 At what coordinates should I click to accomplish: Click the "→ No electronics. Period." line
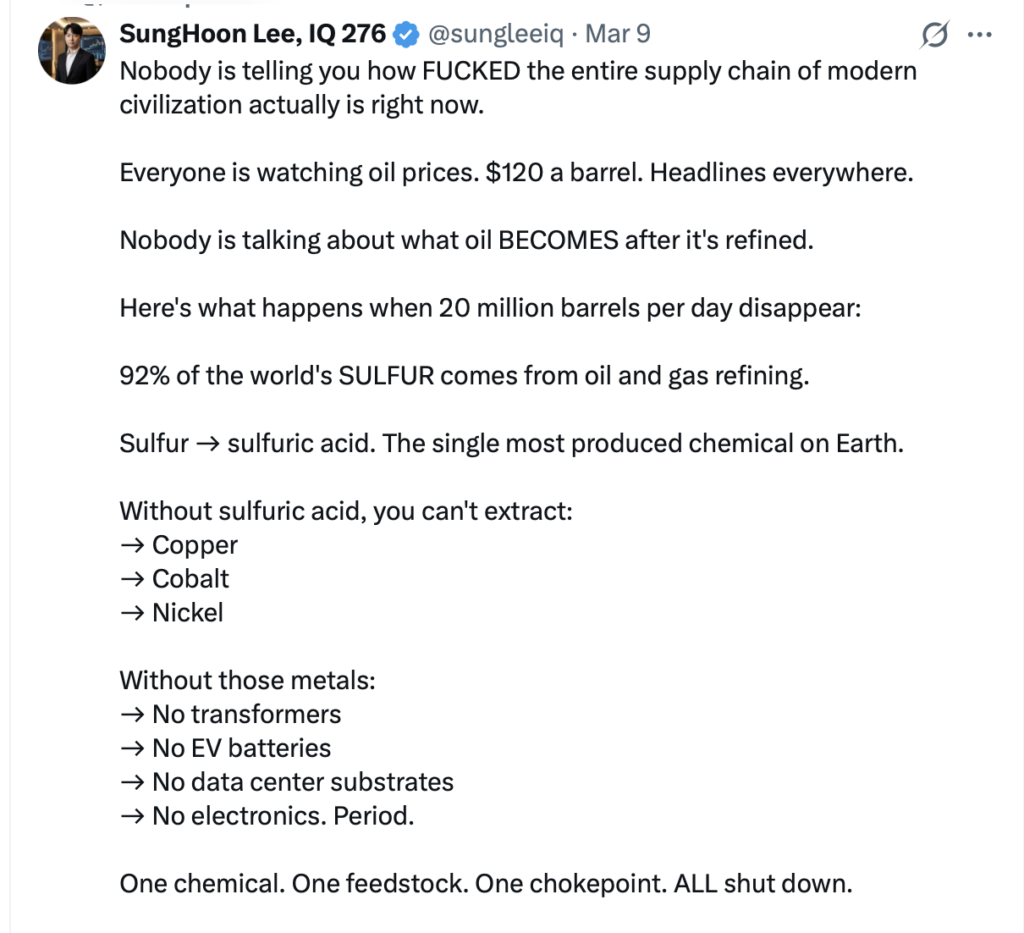(266, 816)
